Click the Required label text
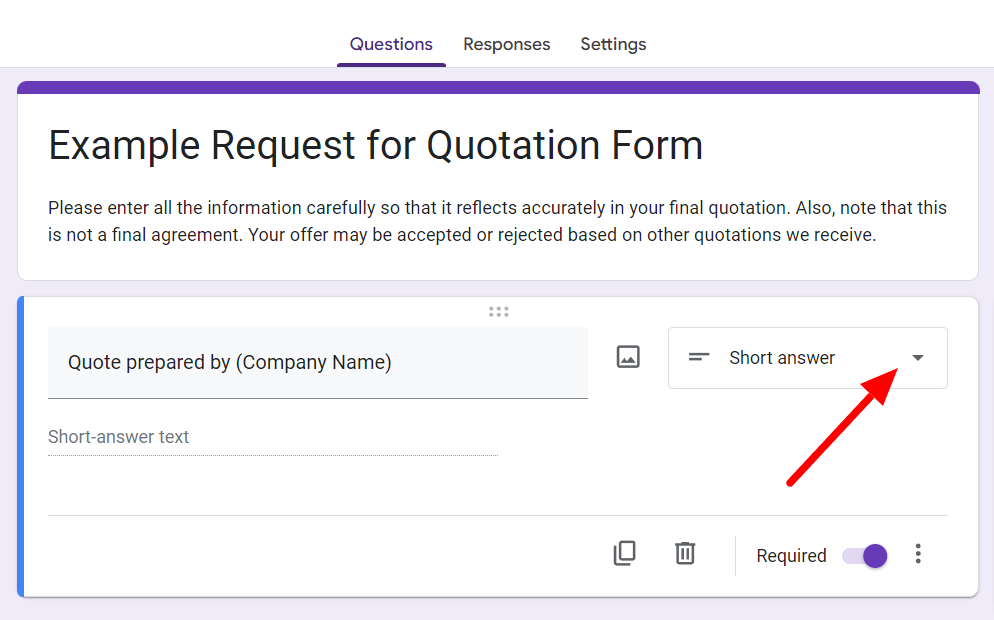Image resolution: width=994 pixels, height=620 pixels. (x=791, y=556)
